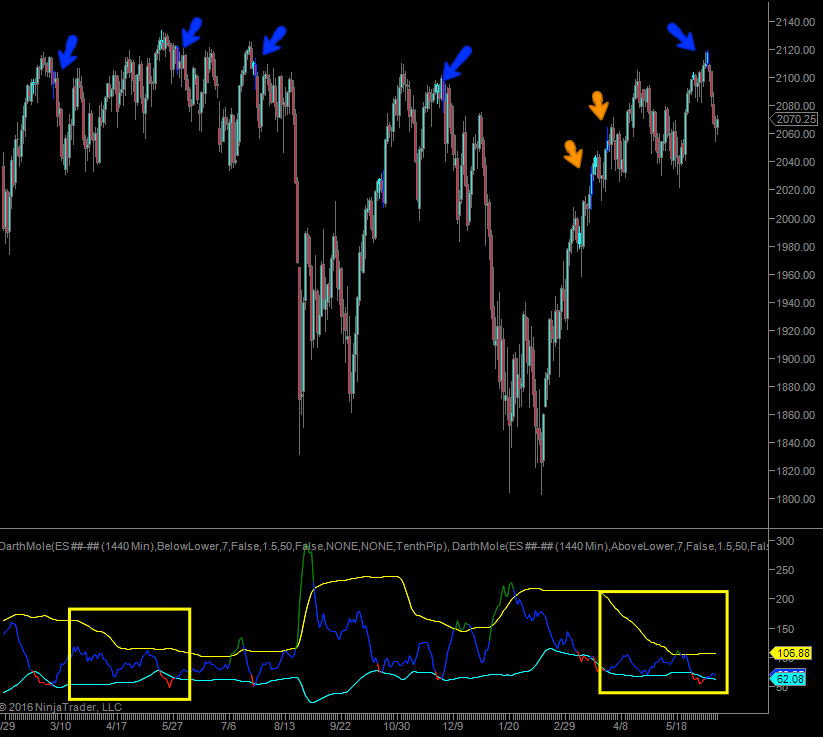
Task: Click the yellow 106.88 indicator value marker
Action: pyautogui.click(x=791, y=653)
